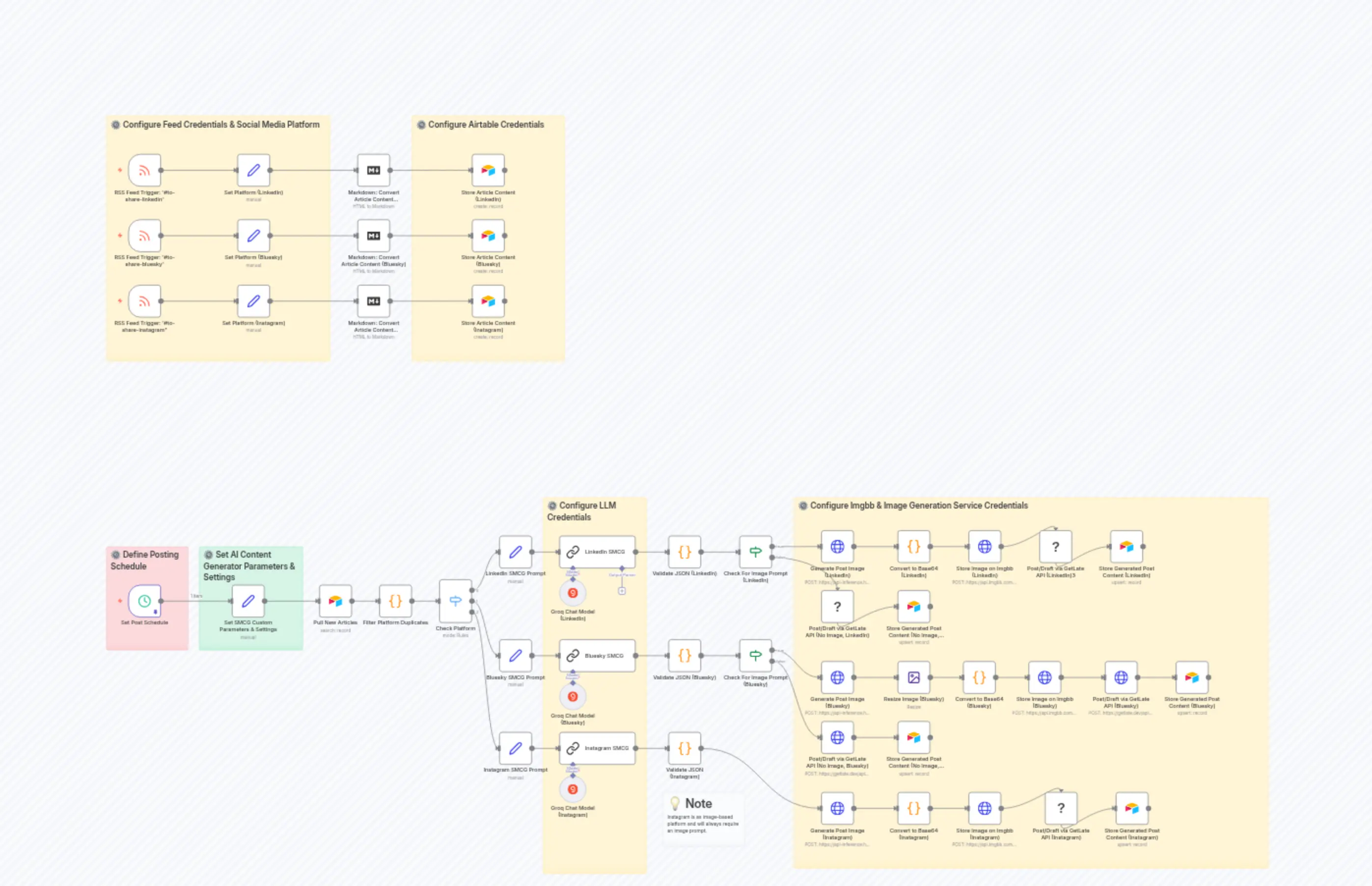The image size is (1372, 886).
Task: Open the Post/Draft via GetLate API (LinkedIn) node
Action: click(x=1055, y=545)
